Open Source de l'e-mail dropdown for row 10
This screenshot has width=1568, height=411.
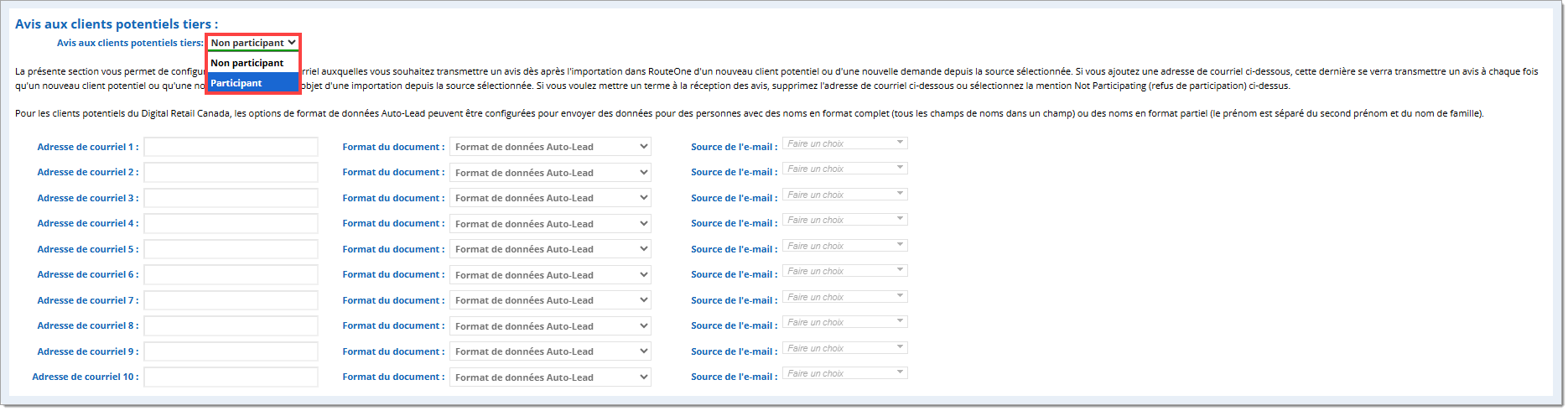(x=844, y=373)
